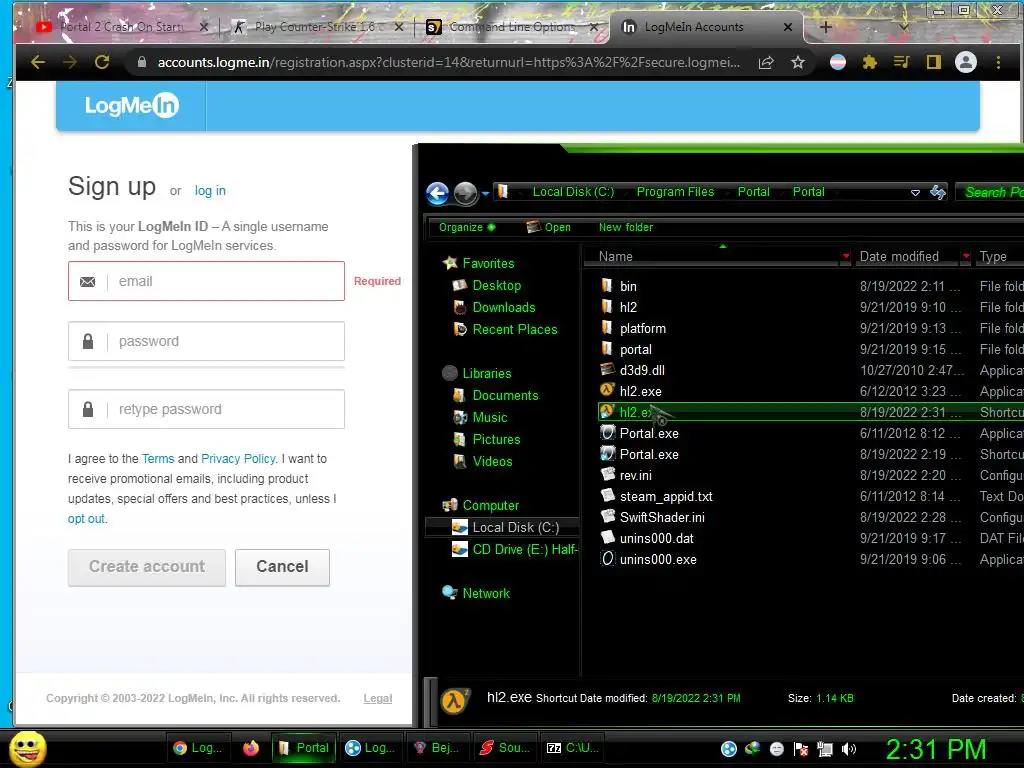Viewport: 1024px width, 768px height.
Task: Click the LogMeIn logo
Action: tap(132, 105)
